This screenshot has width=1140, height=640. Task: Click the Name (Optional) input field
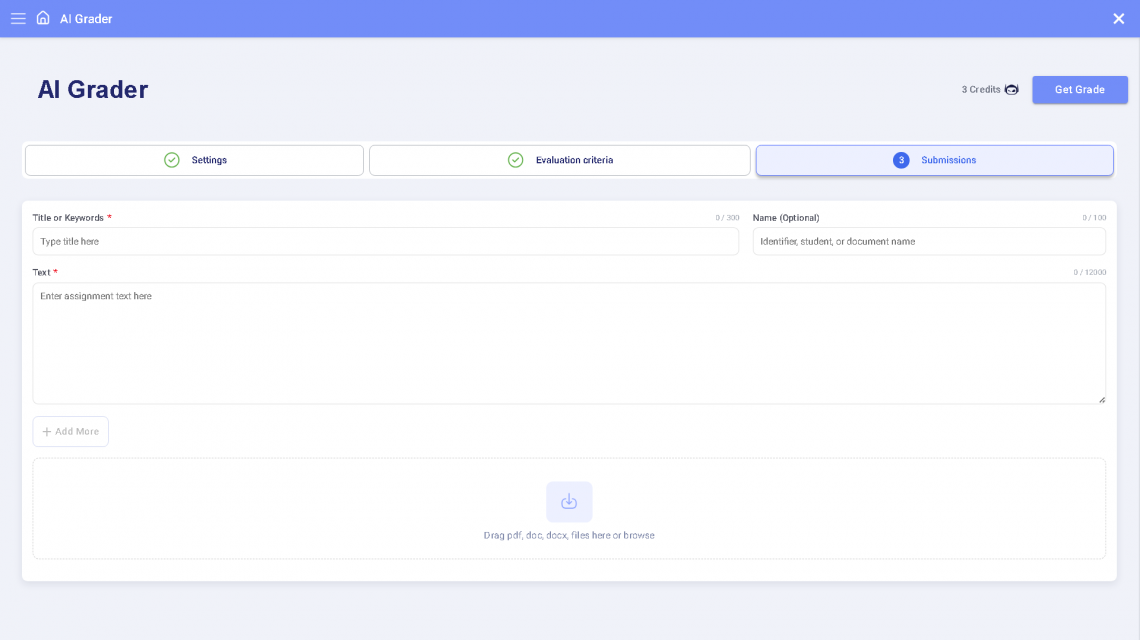pos(928,241)
